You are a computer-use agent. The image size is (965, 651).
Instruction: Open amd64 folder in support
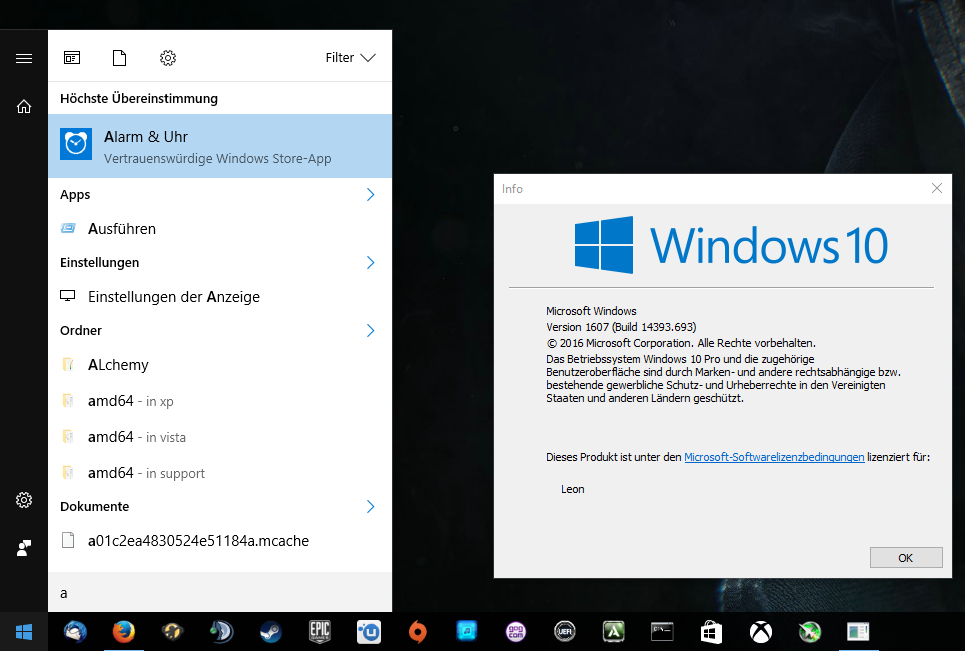coord(220,473)
